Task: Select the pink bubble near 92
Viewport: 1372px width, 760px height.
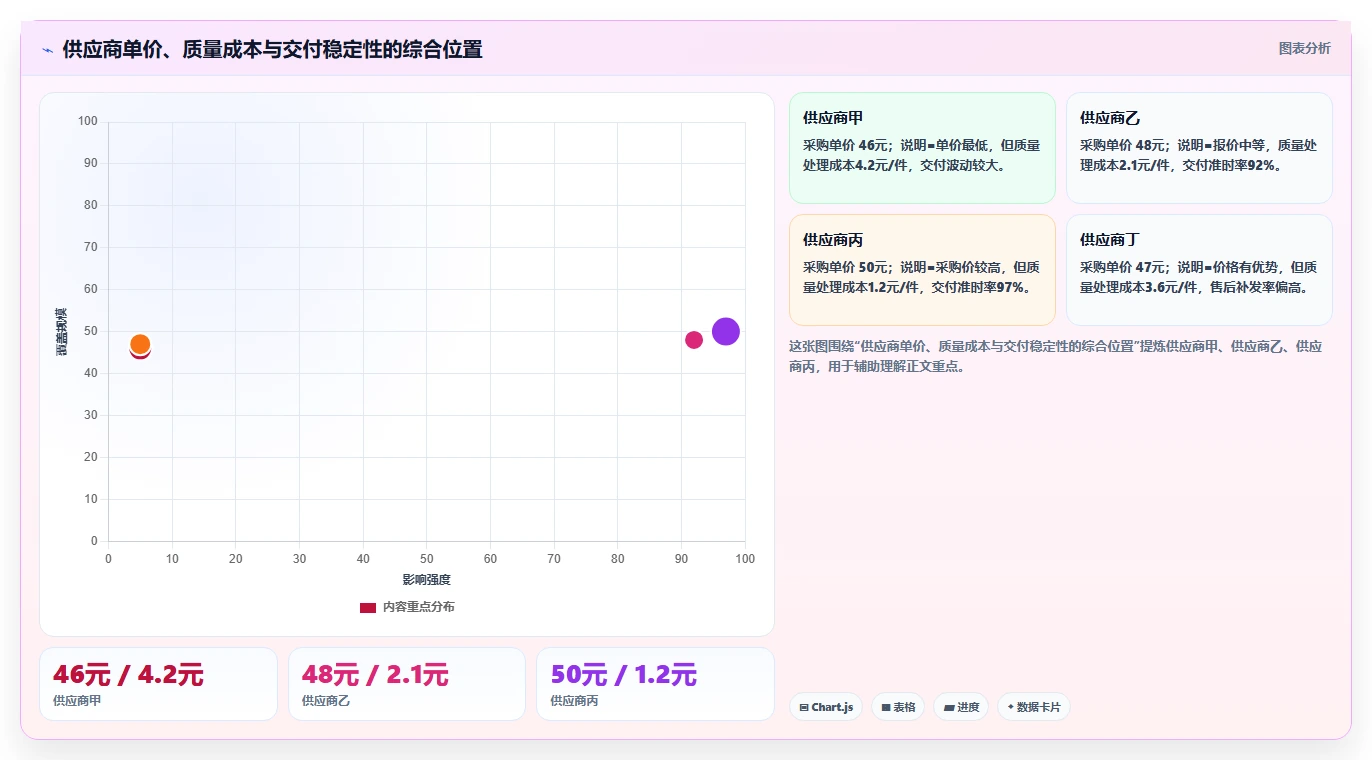Action: click(x=694, y=340)
